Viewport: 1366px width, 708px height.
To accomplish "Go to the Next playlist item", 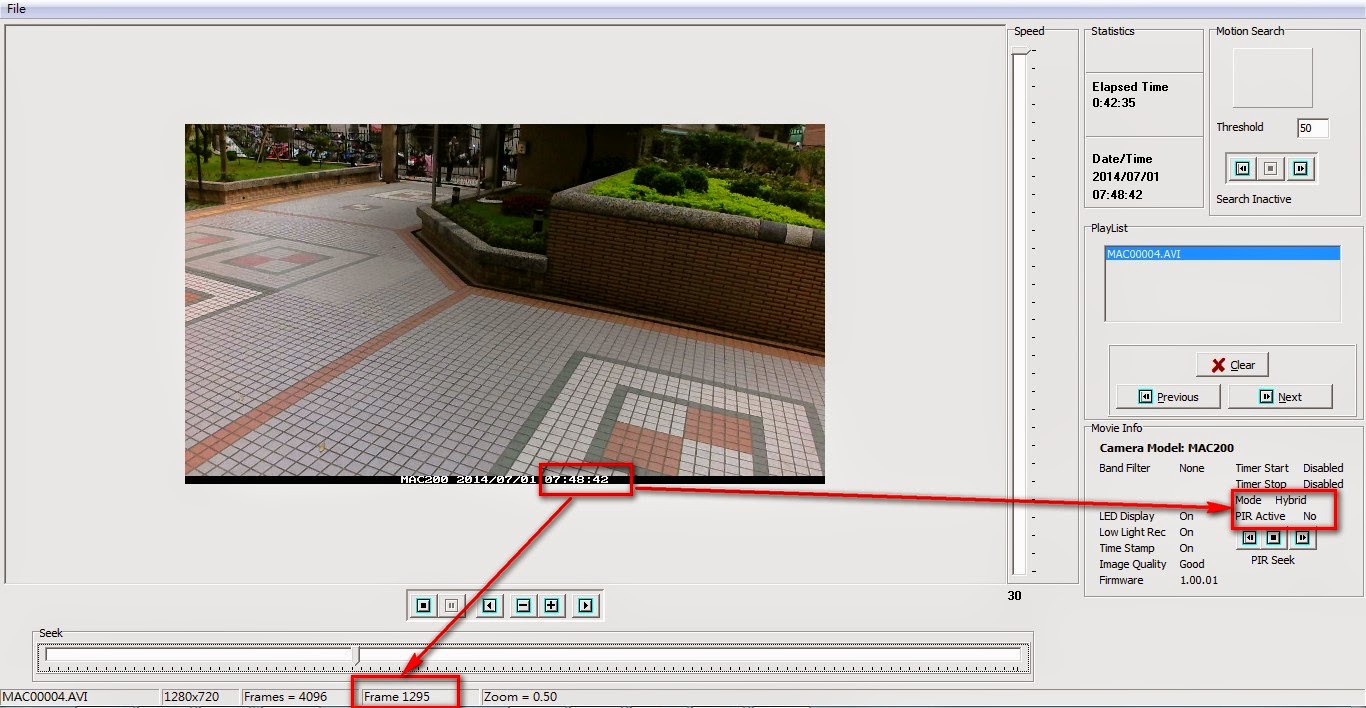I will pyautogui.click(x=1280, y=397).
